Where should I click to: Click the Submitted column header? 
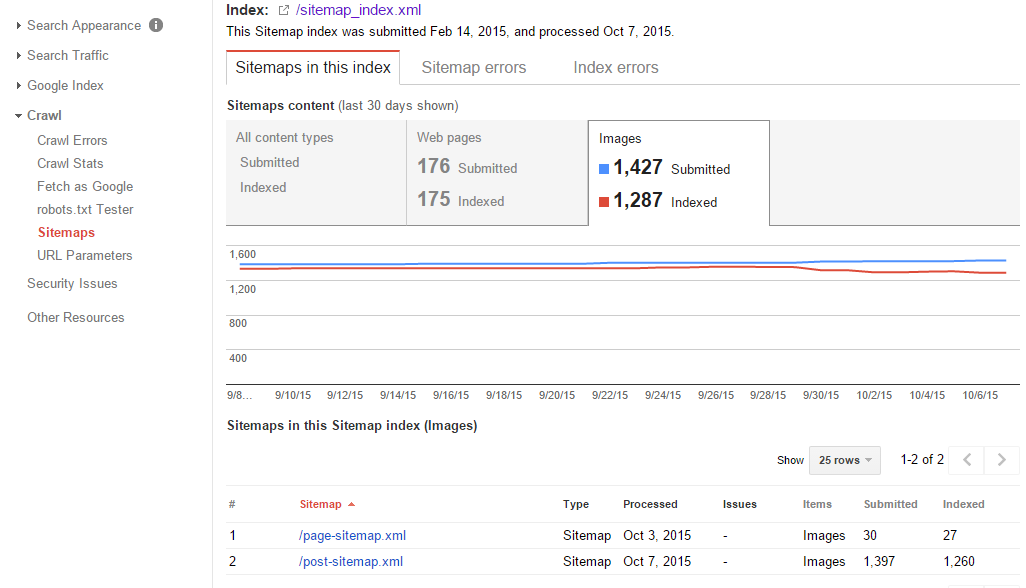[x=891, y=504]
